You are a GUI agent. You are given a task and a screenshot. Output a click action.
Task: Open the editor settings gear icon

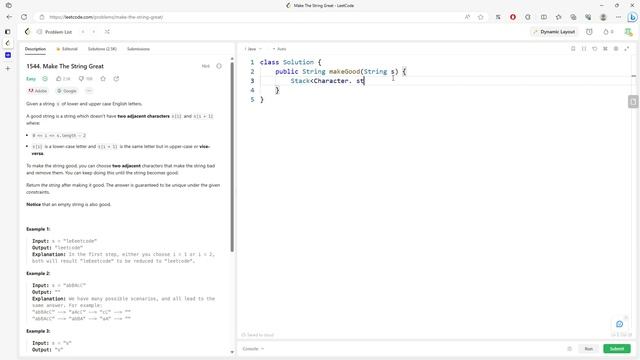(616, 49)
